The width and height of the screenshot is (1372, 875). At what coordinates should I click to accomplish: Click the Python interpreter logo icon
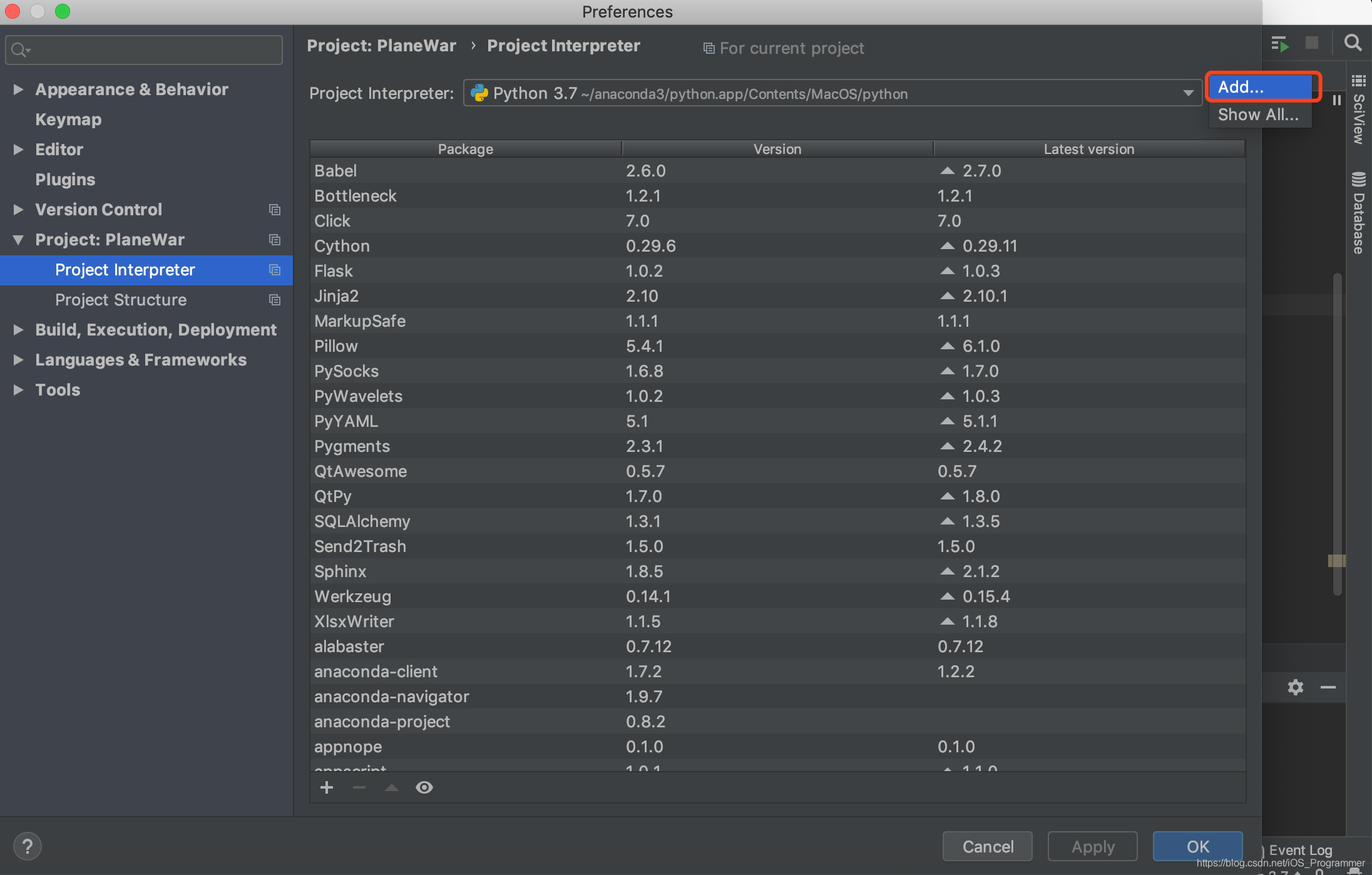(479, 93)
